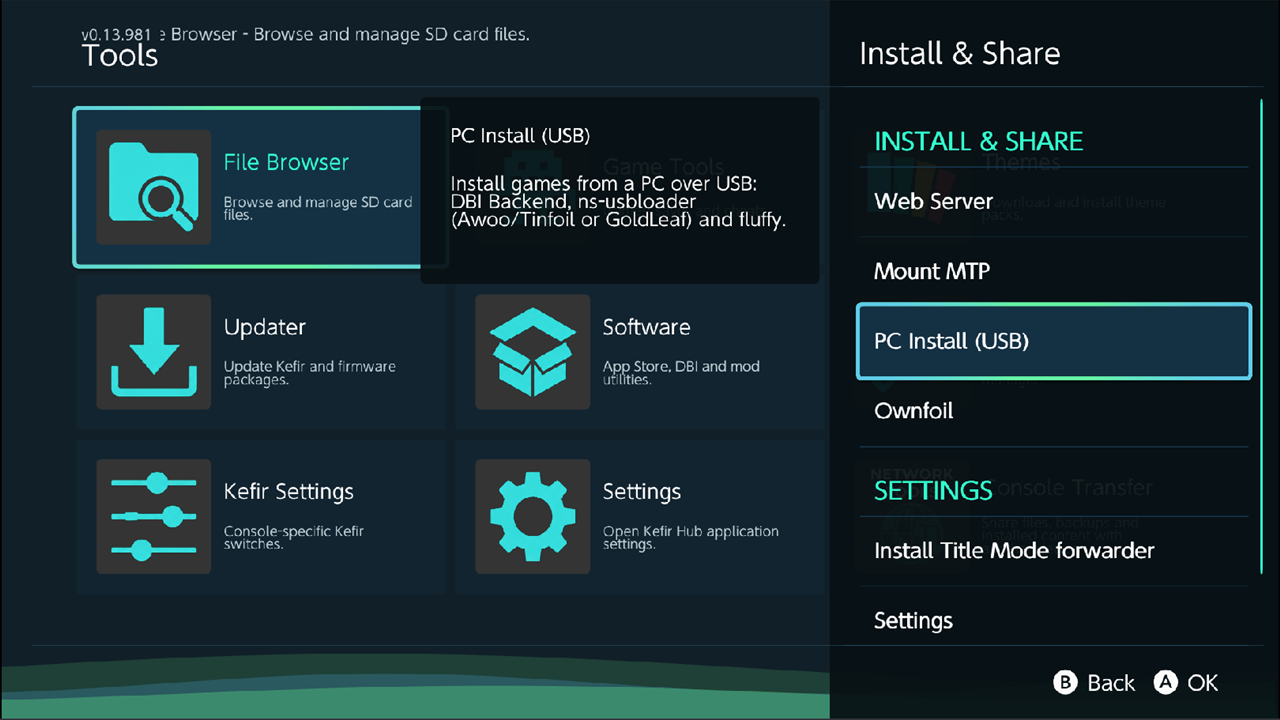This screenshot has height=720, width=1280.
Task: Click the "Tools" page heading
Action: 120,56
